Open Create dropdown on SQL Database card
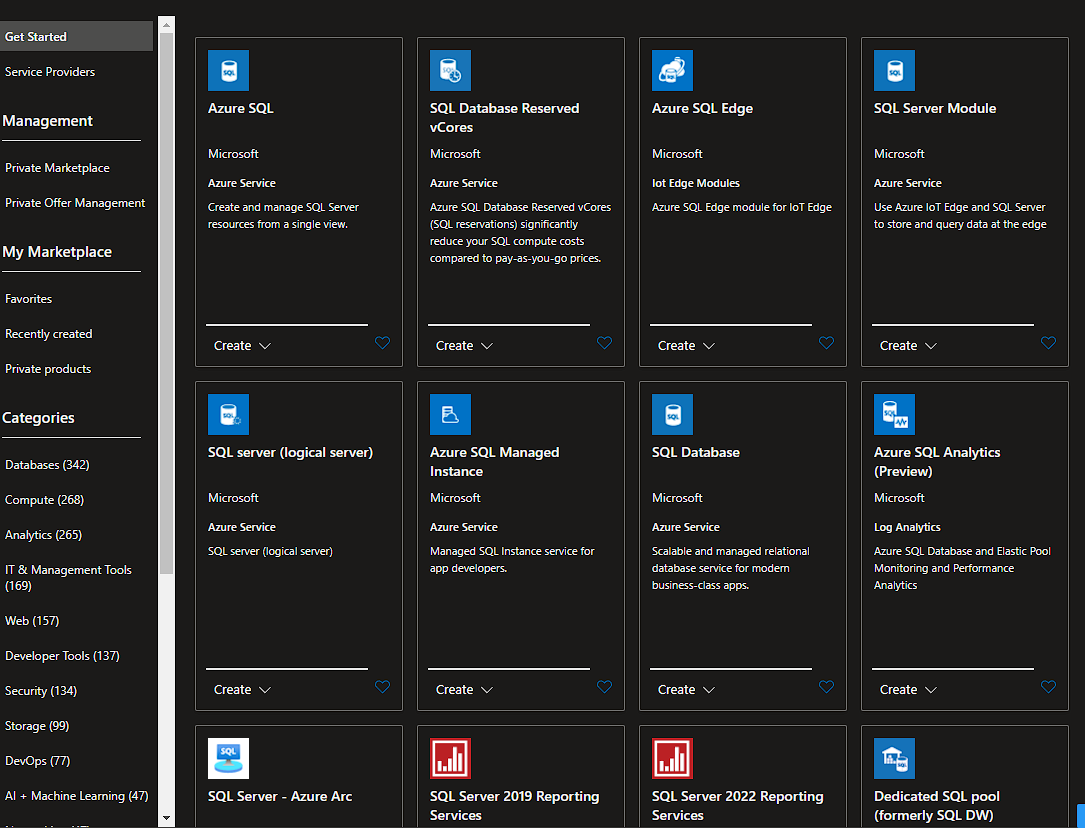 coord(686,690)
